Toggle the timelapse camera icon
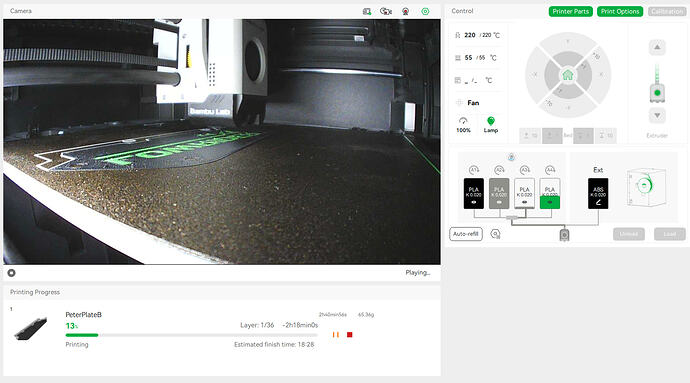 (386, 11)
